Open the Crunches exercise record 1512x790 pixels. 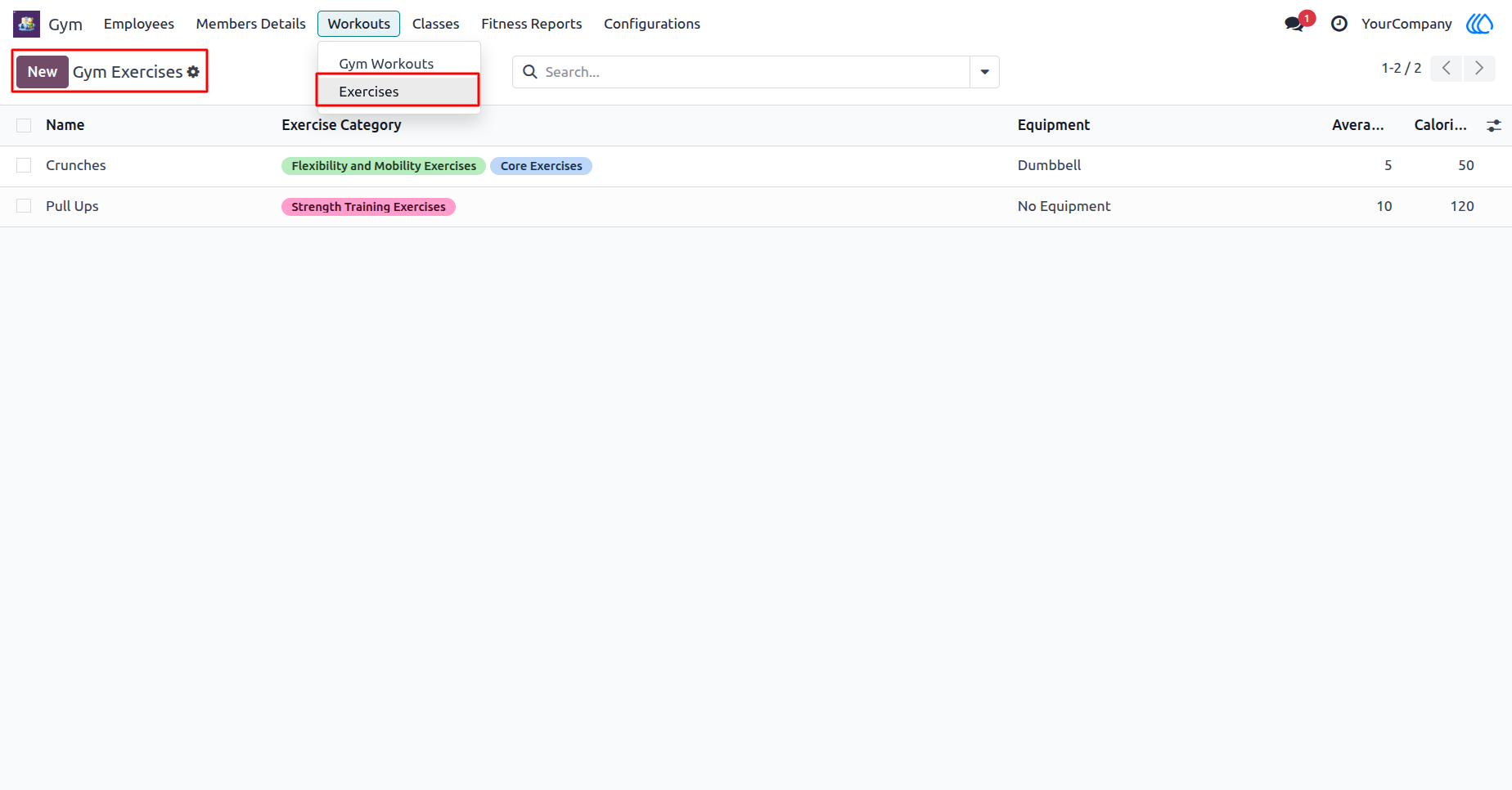coord(76,165)
